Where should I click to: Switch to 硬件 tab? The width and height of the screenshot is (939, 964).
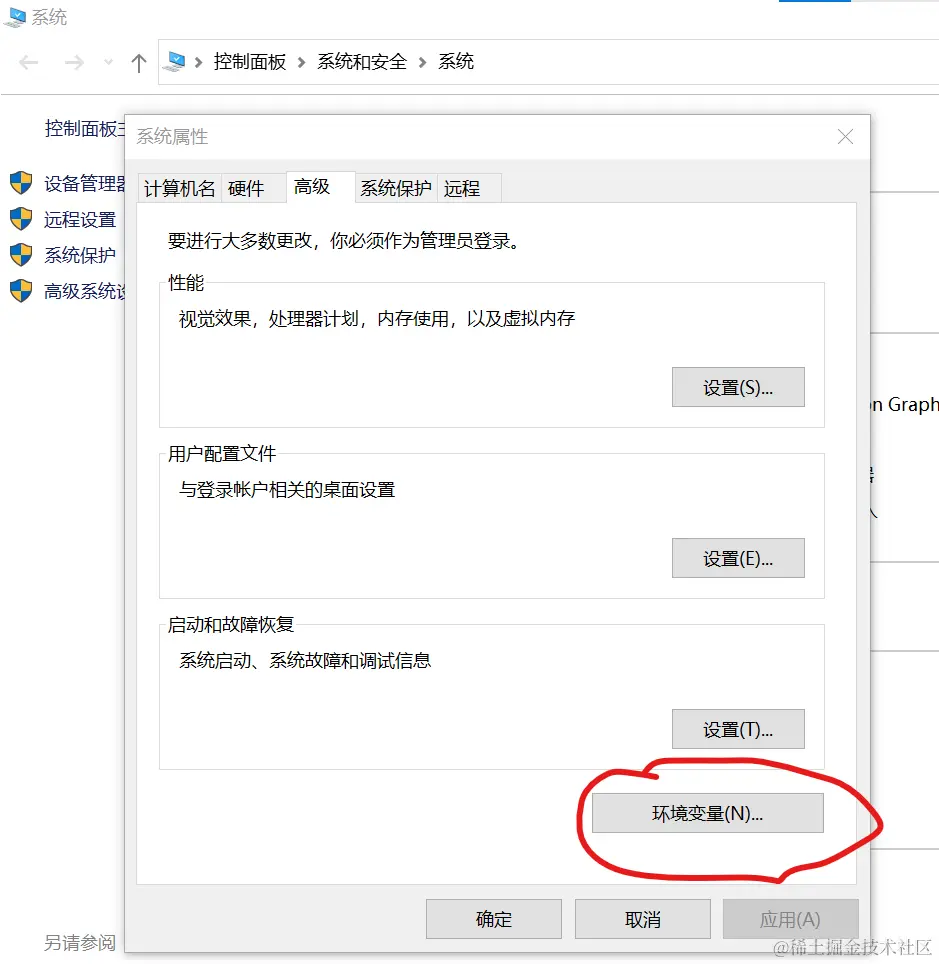[x=253, y=188]
